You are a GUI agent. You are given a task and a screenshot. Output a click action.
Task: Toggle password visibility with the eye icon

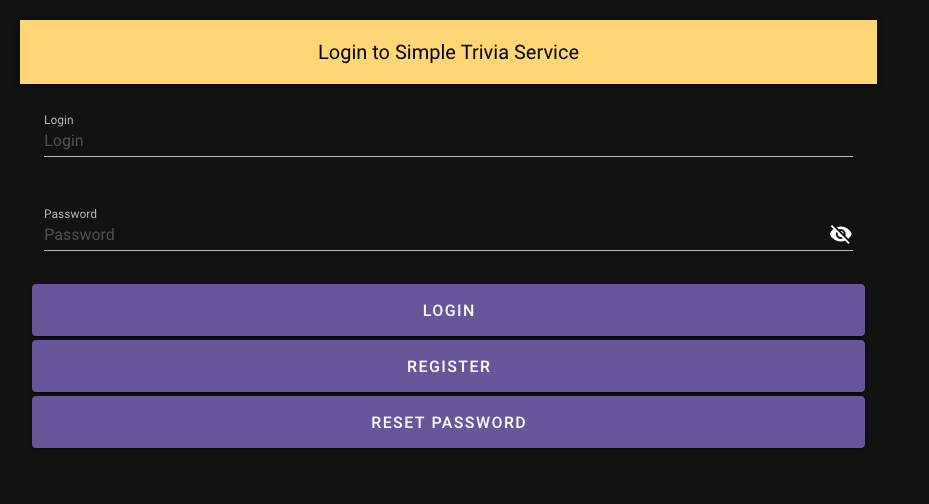click(840, 234)
